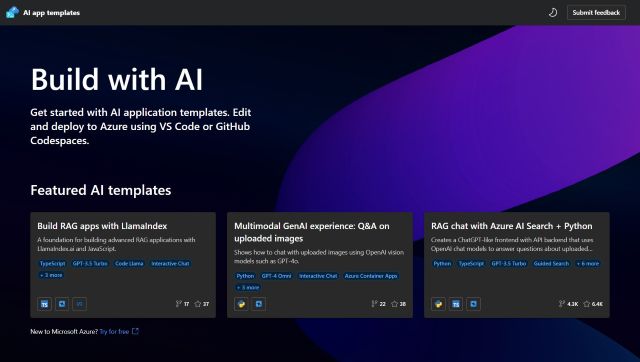Click the TS icon on RAG chat card
The width and height of the screenshot is (640, 362).
pos(456,304)
